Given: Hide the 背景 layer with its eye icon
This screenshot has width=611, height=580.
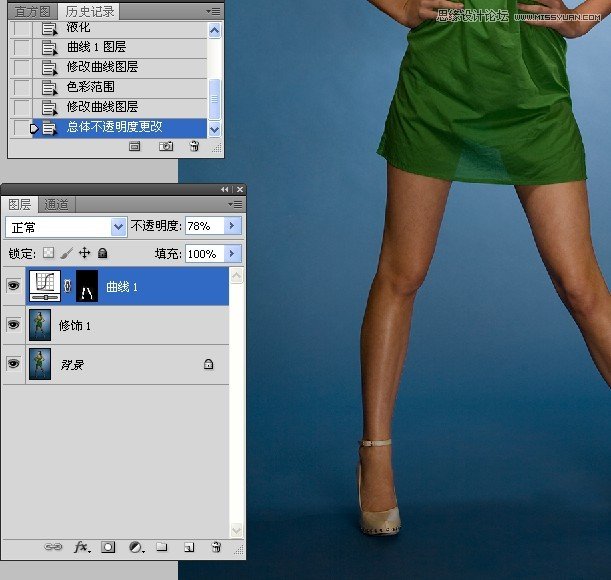Looking at the screenshot, I should click(x=14, y=365).
